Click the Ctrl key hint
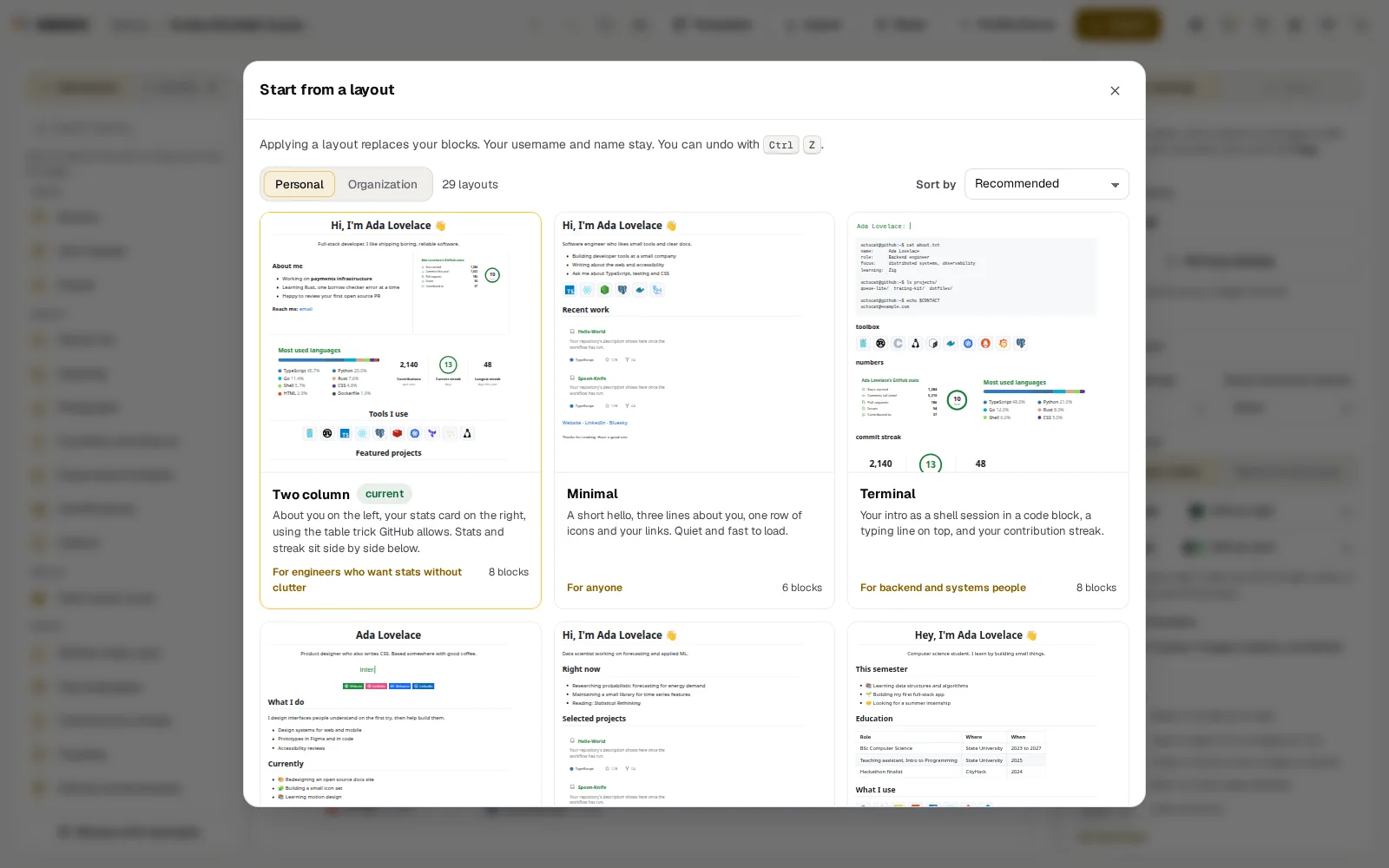 click(x=780, y=145)
